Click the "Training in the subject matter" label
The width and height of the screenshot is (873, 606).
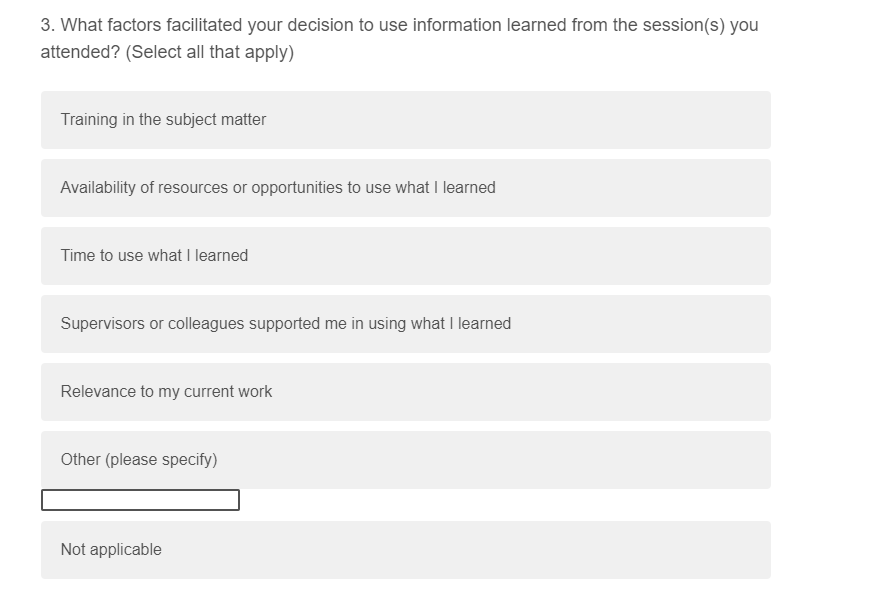[x=163, y=120]
